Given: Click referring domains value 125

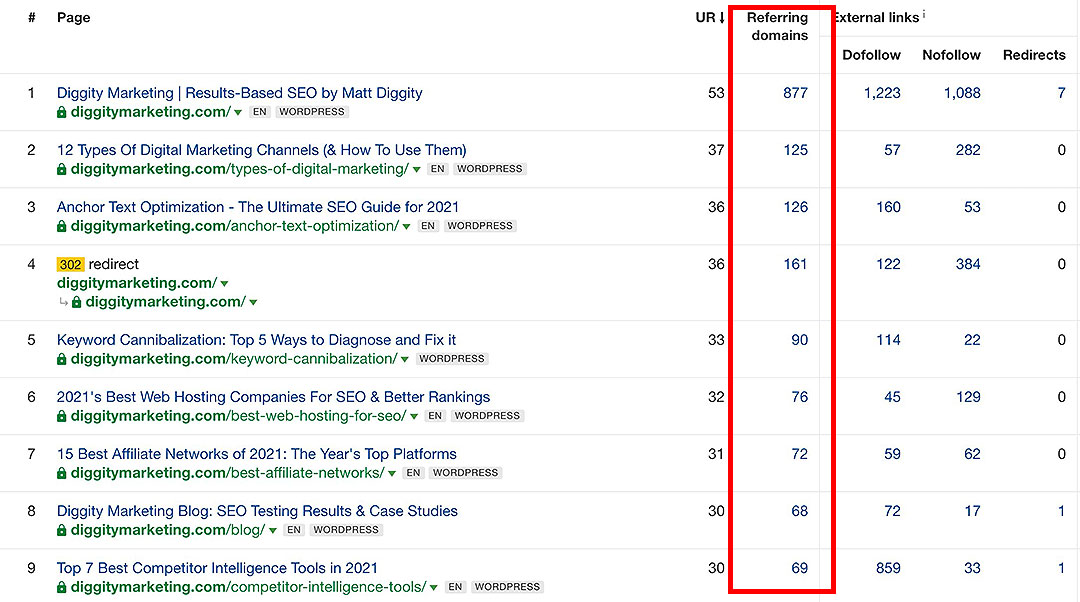Looking at the screenshot, I should point(796,150).
